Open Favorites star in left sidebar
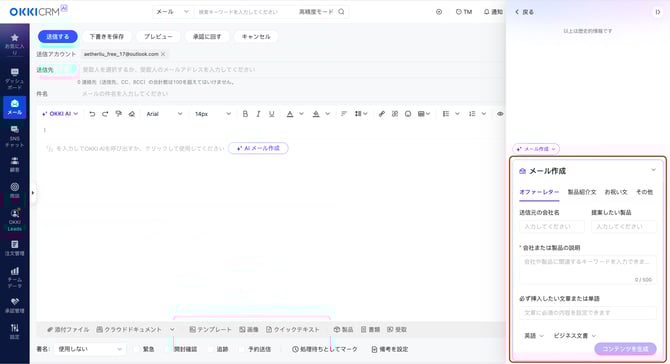Image resolution: width=670 pixels, height=364 pixels. tap(15, 44)
